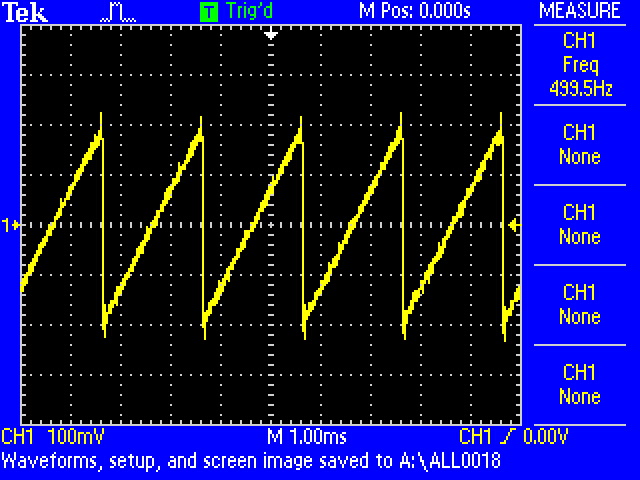
Task: Select the CH1 Freq 499.5Hz measurement
Action: [x=580, y=65]
